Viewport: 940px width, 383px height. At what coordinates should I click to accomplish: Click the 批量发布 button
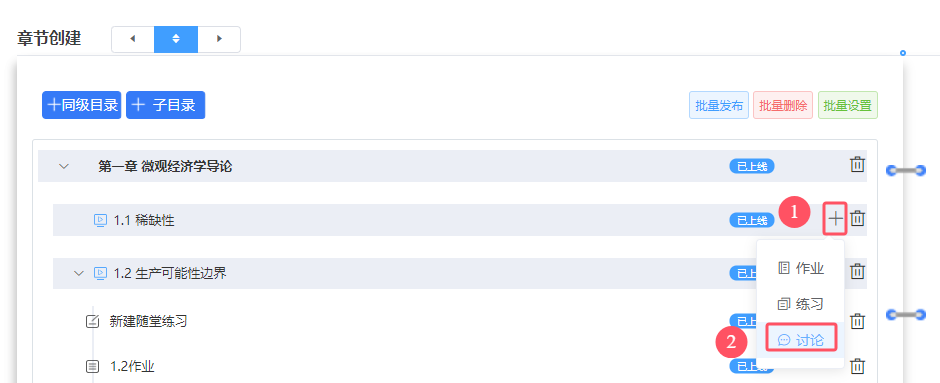(x=719, y=105)
